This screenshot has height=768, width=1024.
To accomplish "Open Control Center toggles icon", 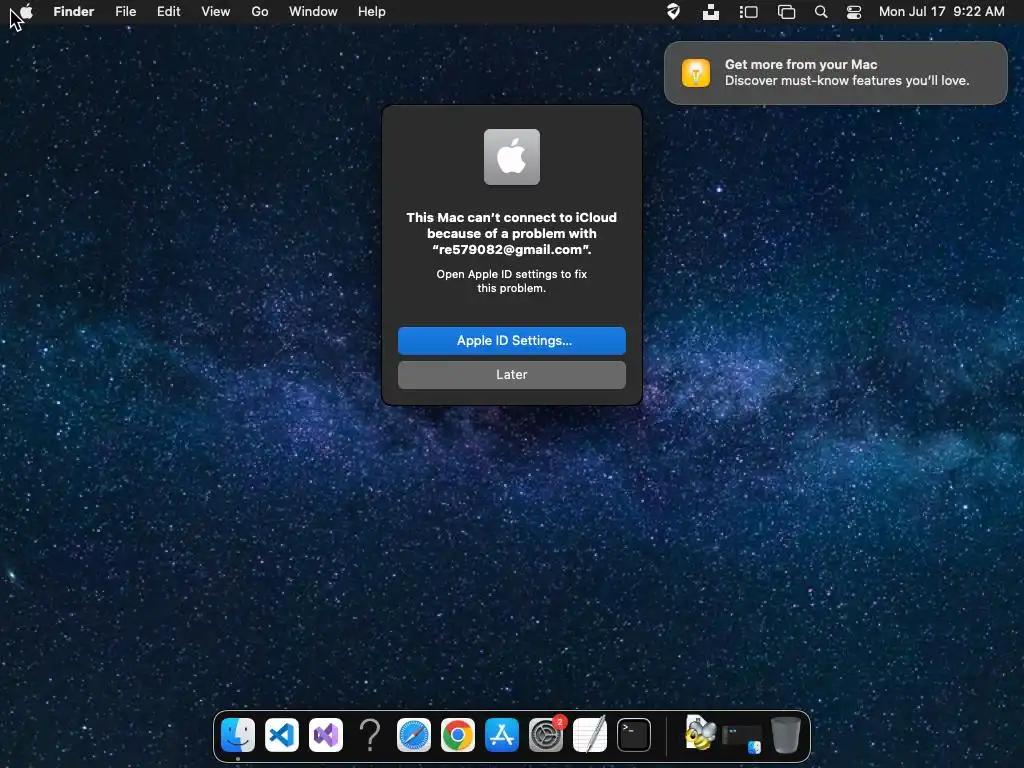I will pyautogui.click(x=854, y=12).
